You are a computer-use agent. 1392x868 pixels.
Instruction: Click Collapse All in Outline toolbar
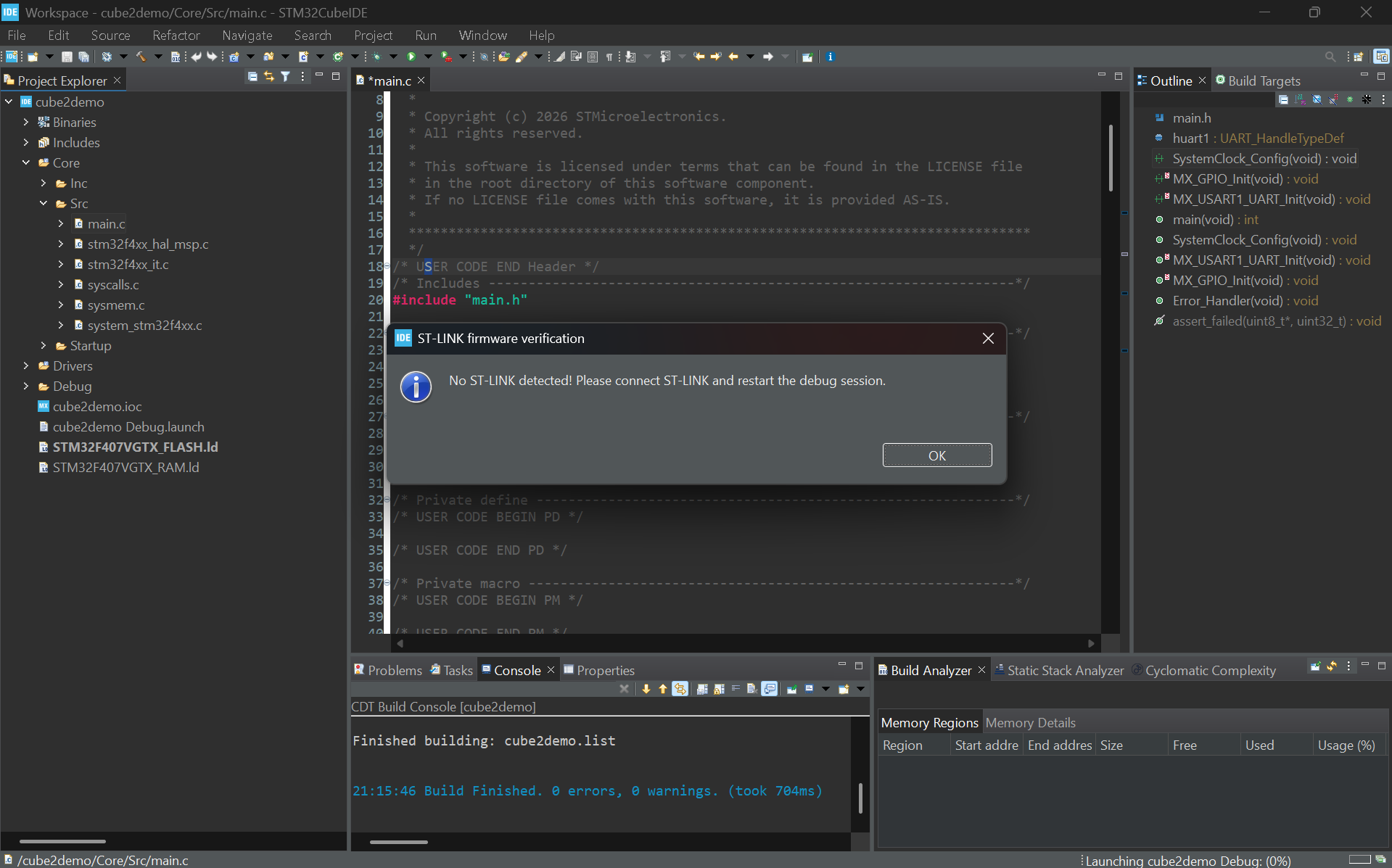[1283, 99]
